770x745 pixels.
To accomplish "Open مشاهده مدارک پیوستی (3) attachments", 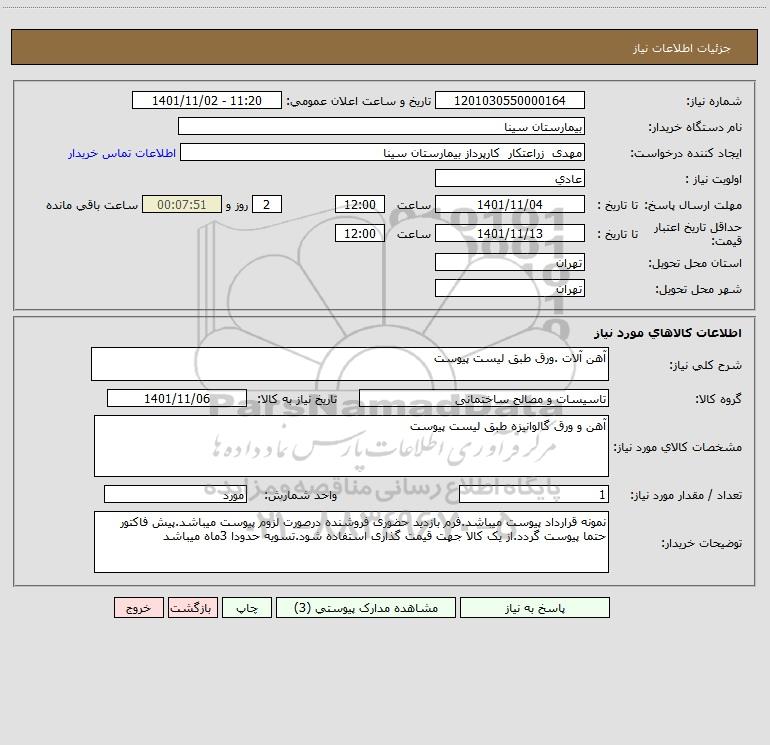I will click(x=366, y=607).
